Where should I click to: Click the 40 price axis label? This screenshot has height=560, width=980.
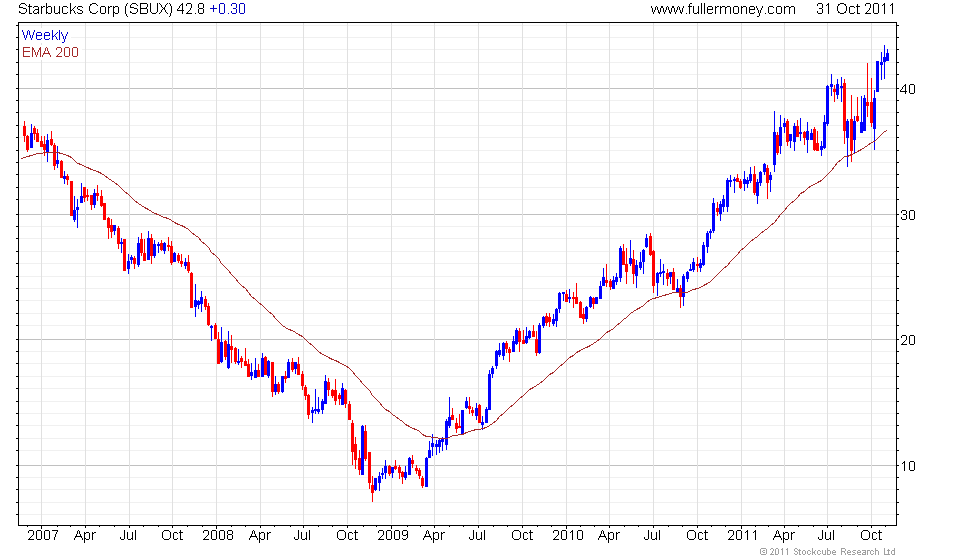(908, 89)
